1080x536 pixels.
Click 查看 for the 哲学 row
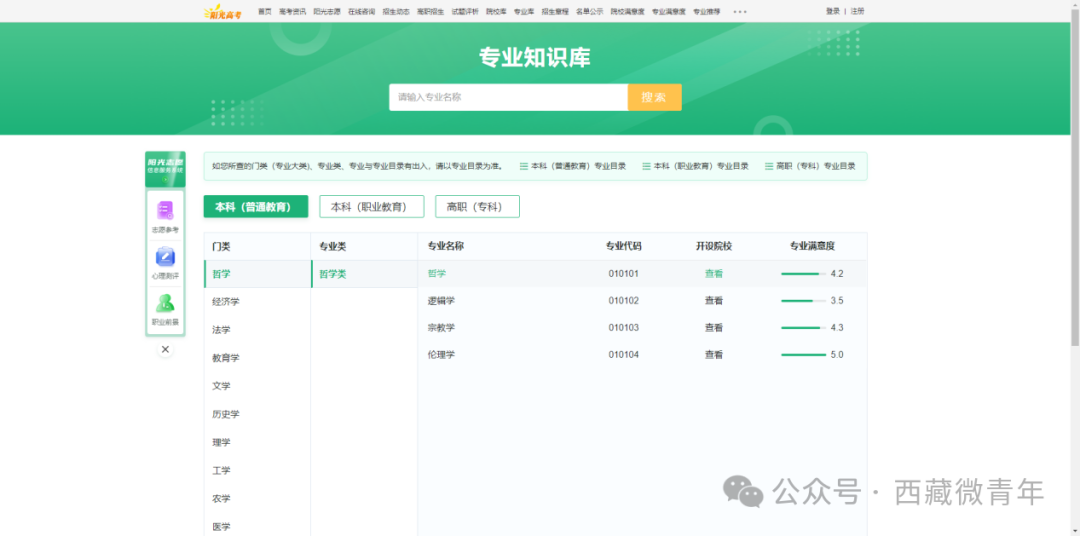714,274
